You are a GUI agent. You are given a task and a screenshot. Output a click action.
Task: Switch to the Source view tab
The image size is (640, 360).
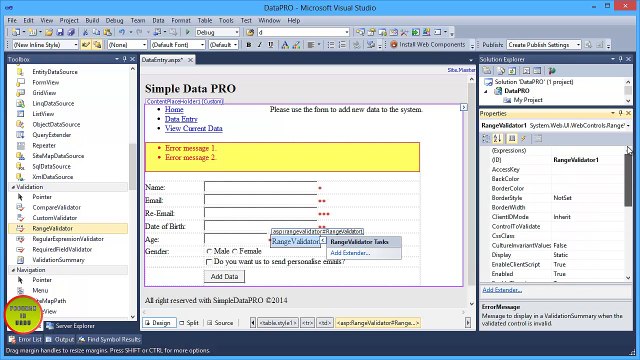pyautogui.click(x=220, y=323)
